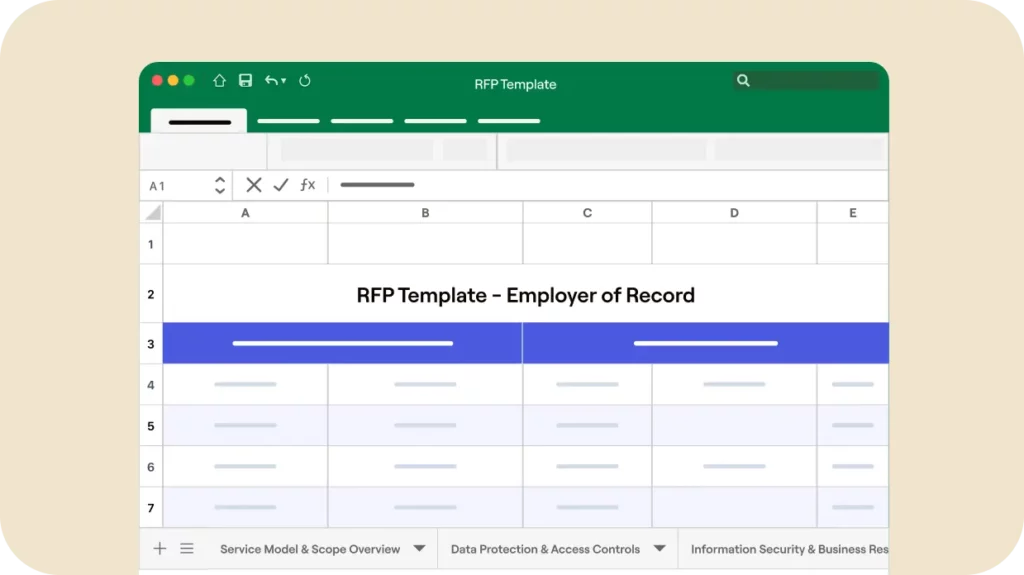Click the RFP Template - Employer of Record cell
Image resolution: width=1024 pixels, height=575 pixels.
tap(525, 295)
